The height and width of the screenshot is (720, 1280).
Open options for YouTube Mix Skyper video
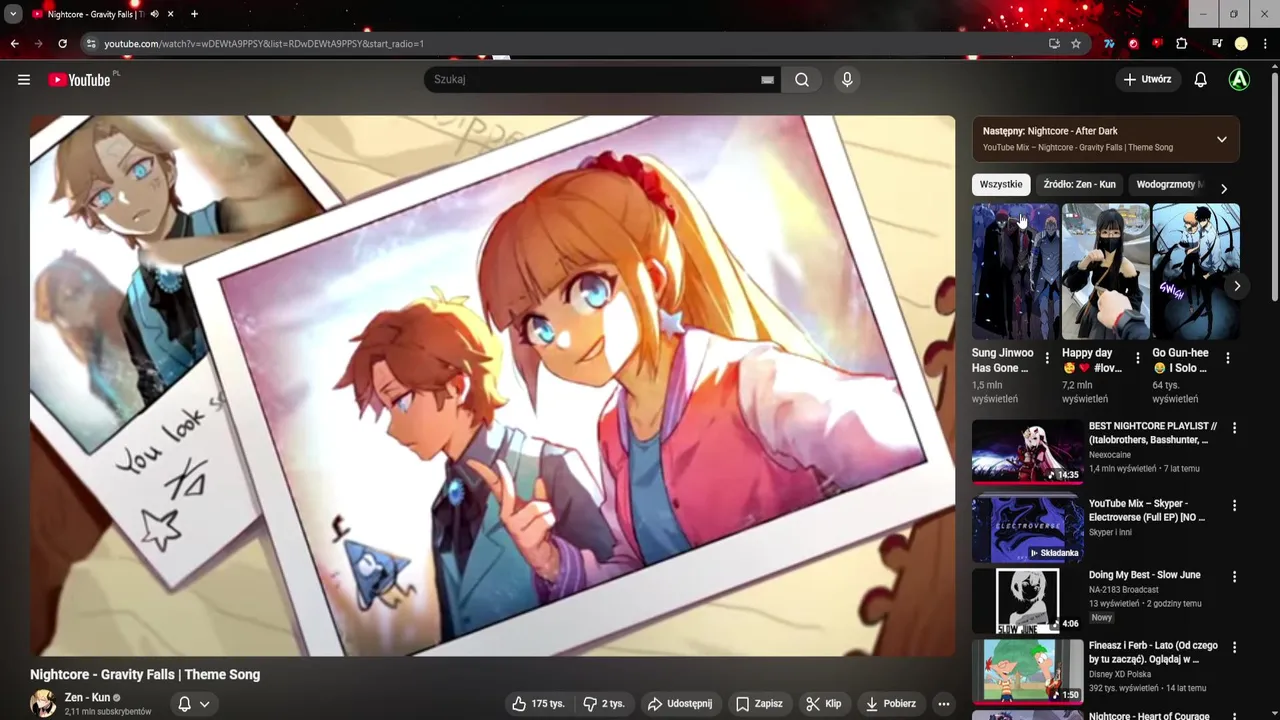tap(1234, 506)
